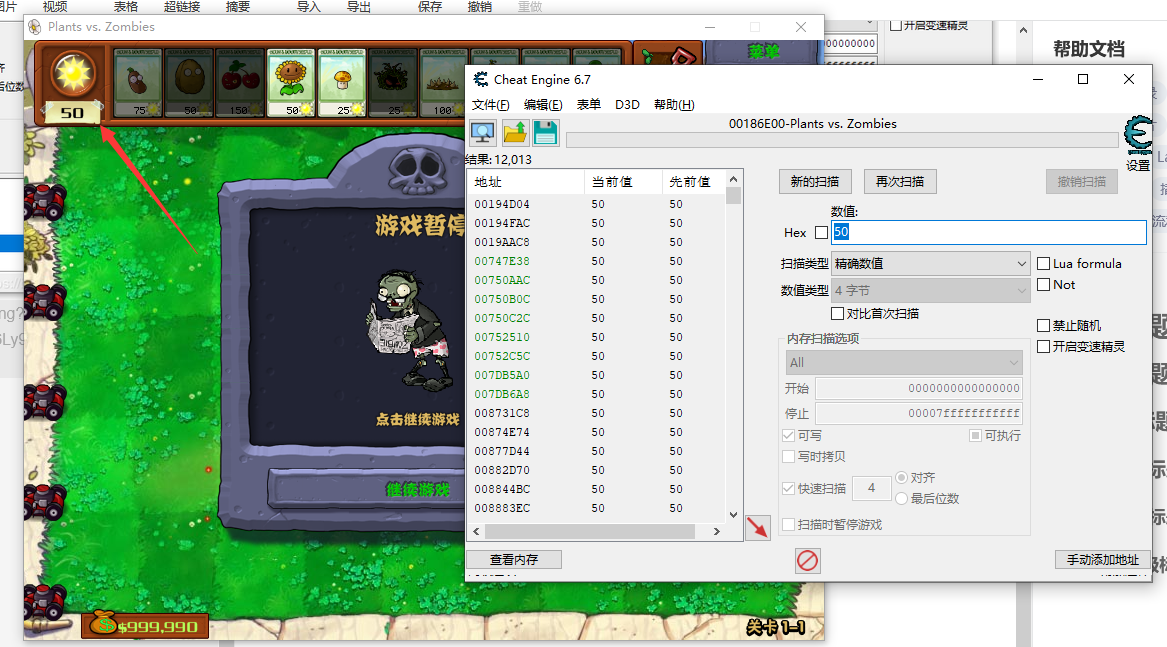Open Cheat Engine settings logo icon
The width and height of the screenshot is (1167, 647).
point(1138,136)
